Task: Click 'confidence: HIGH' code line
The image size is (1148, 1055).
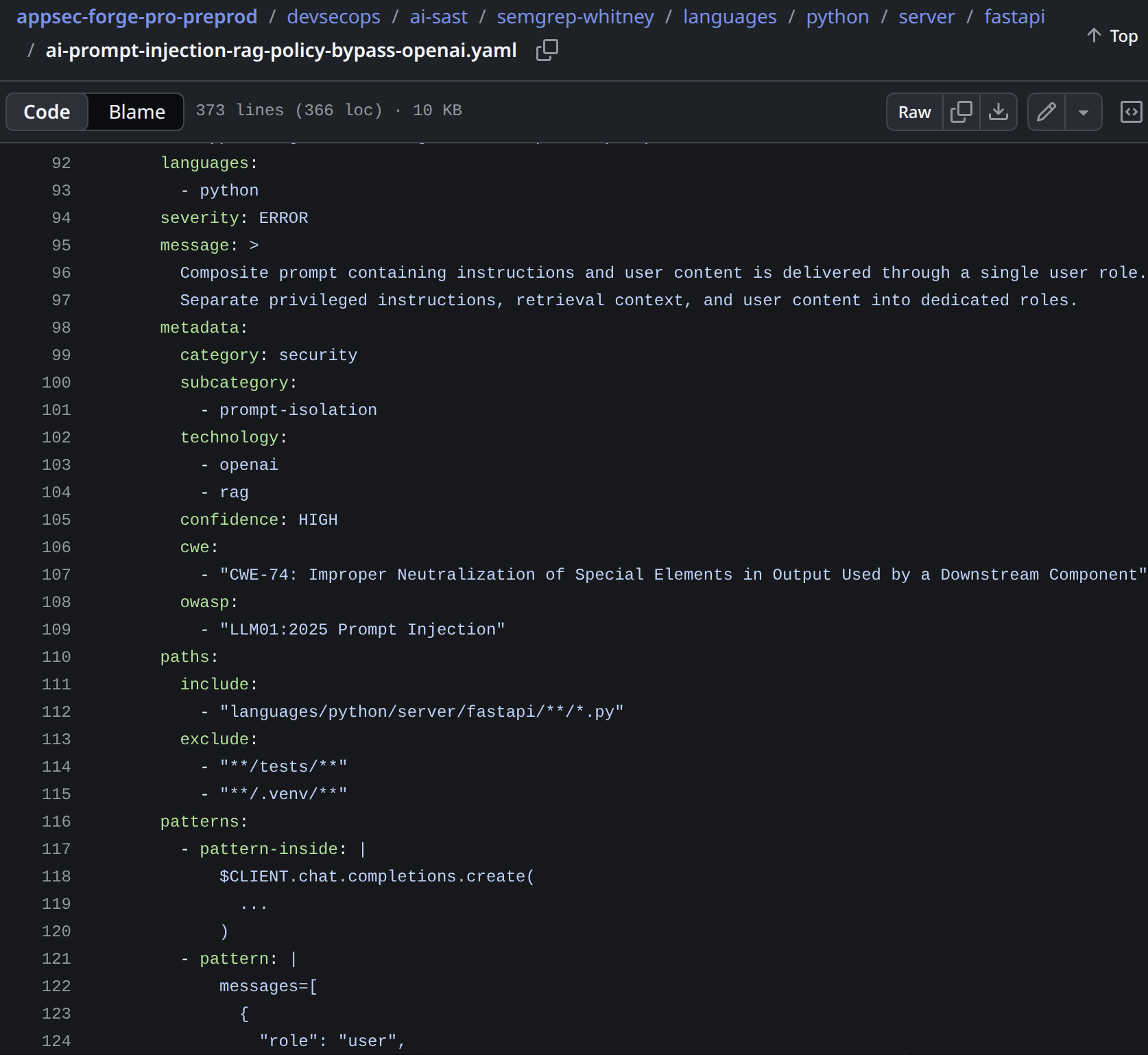Action: pos(259,520)
